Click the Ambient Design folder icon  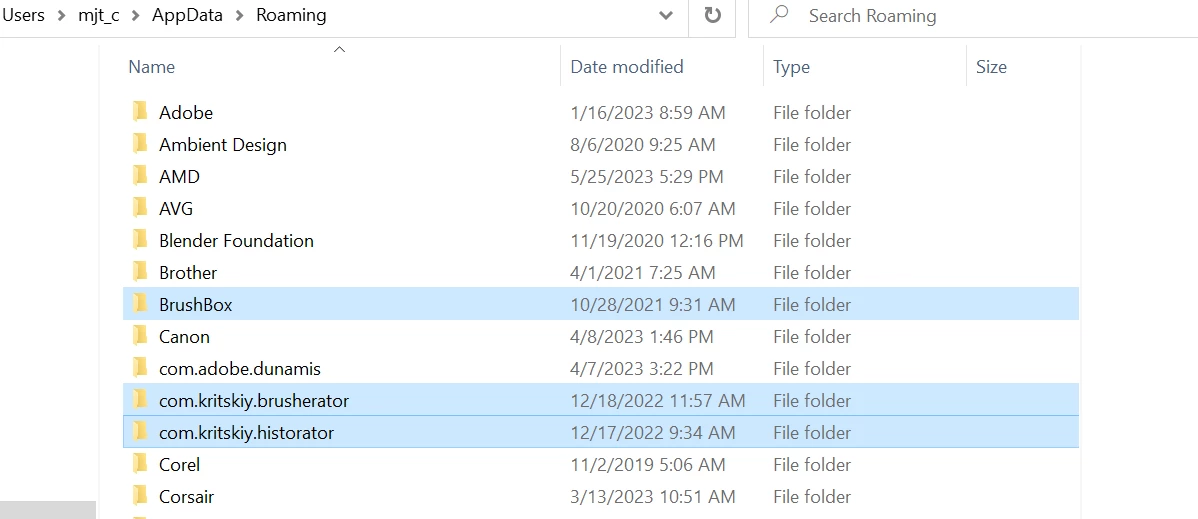(140, 144)
